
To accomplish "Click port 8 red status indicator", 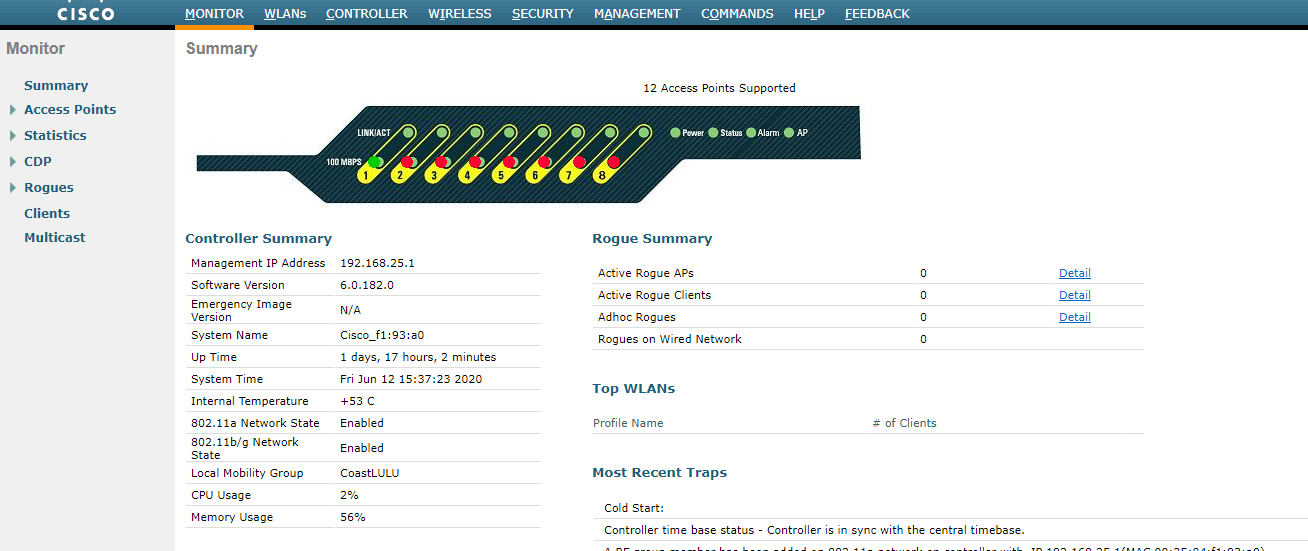I will 613,162.
